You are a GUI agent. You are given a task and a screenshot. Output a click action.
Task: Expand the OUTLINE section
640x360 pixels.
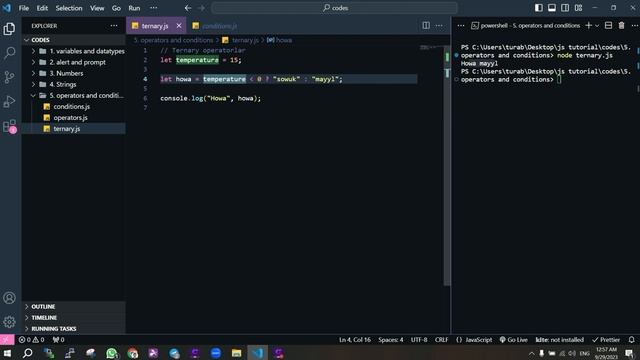coord(73,307)
